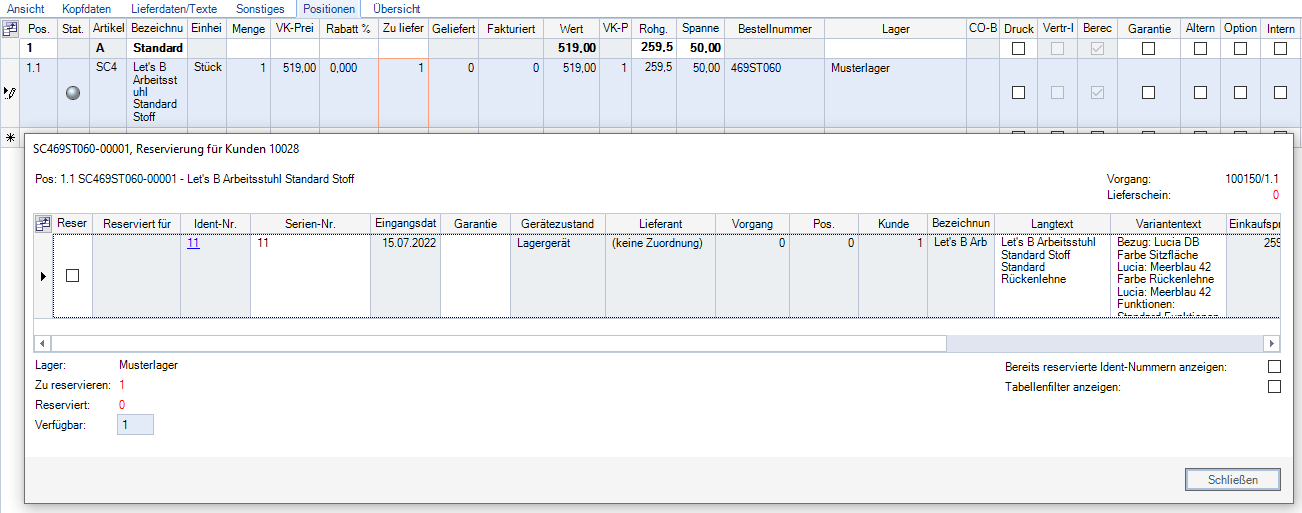Click the row arrow indicator in reservation table
This screenshot has height=513, width=1302.
[43, 275]
